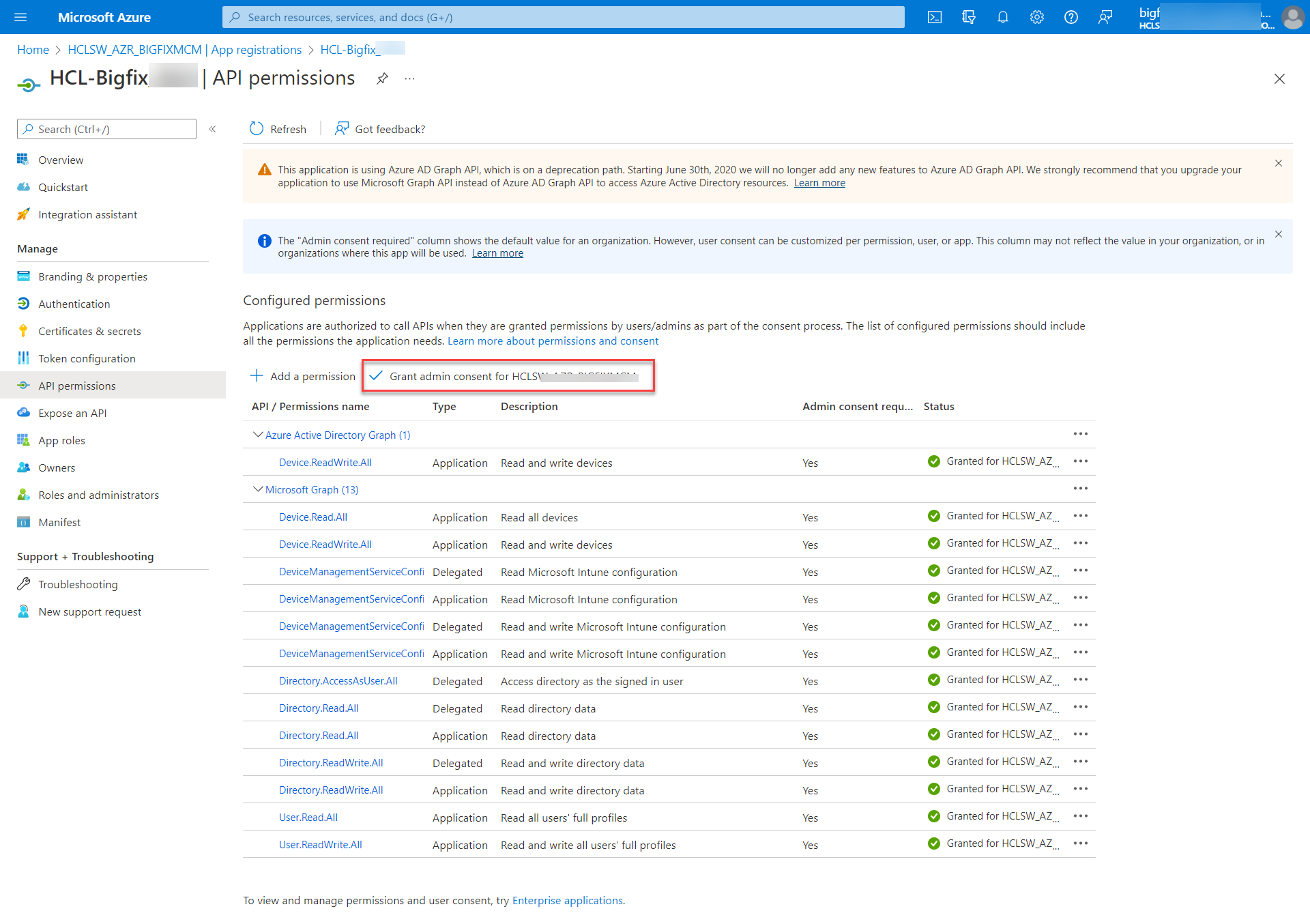Go to the App registrations breadcrumb
Image resolution: width=1310 pixels, height=924 pixels.
(x=184, y=49)
